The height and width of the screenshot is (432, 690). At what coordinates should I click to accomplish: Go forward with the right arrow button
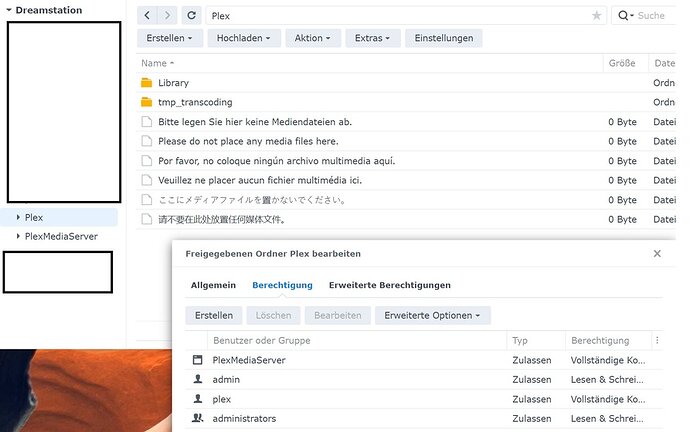click(x=167, y=15)
